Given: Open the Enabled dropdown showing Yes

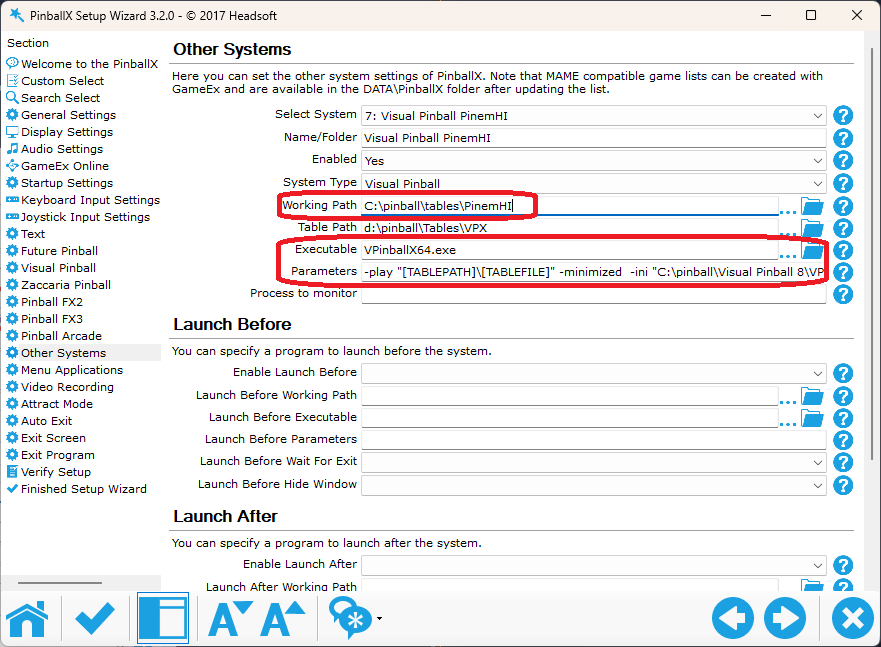Looking at the screenshot, I should click(x=593, y=161).
